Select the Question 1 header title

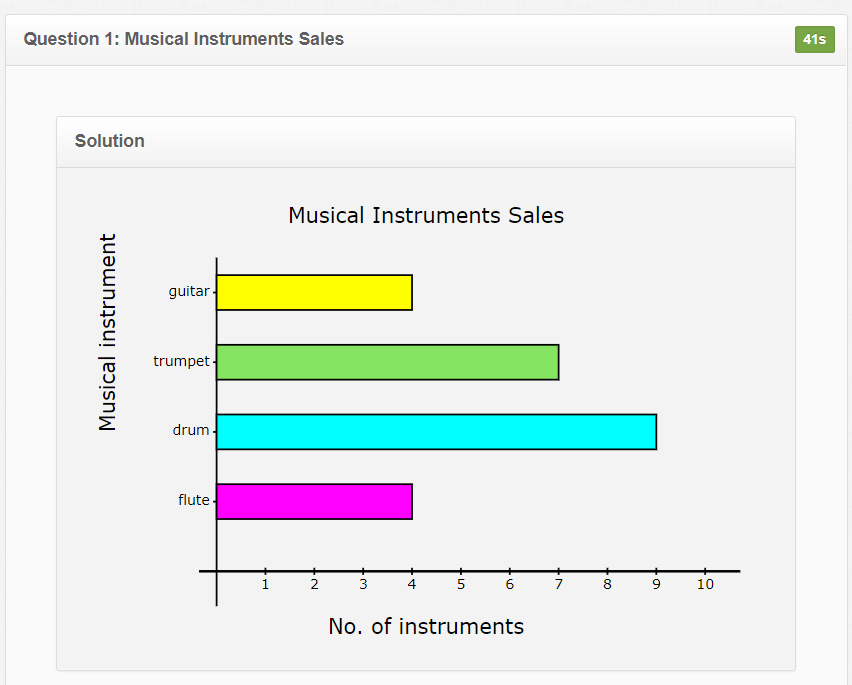184,39
